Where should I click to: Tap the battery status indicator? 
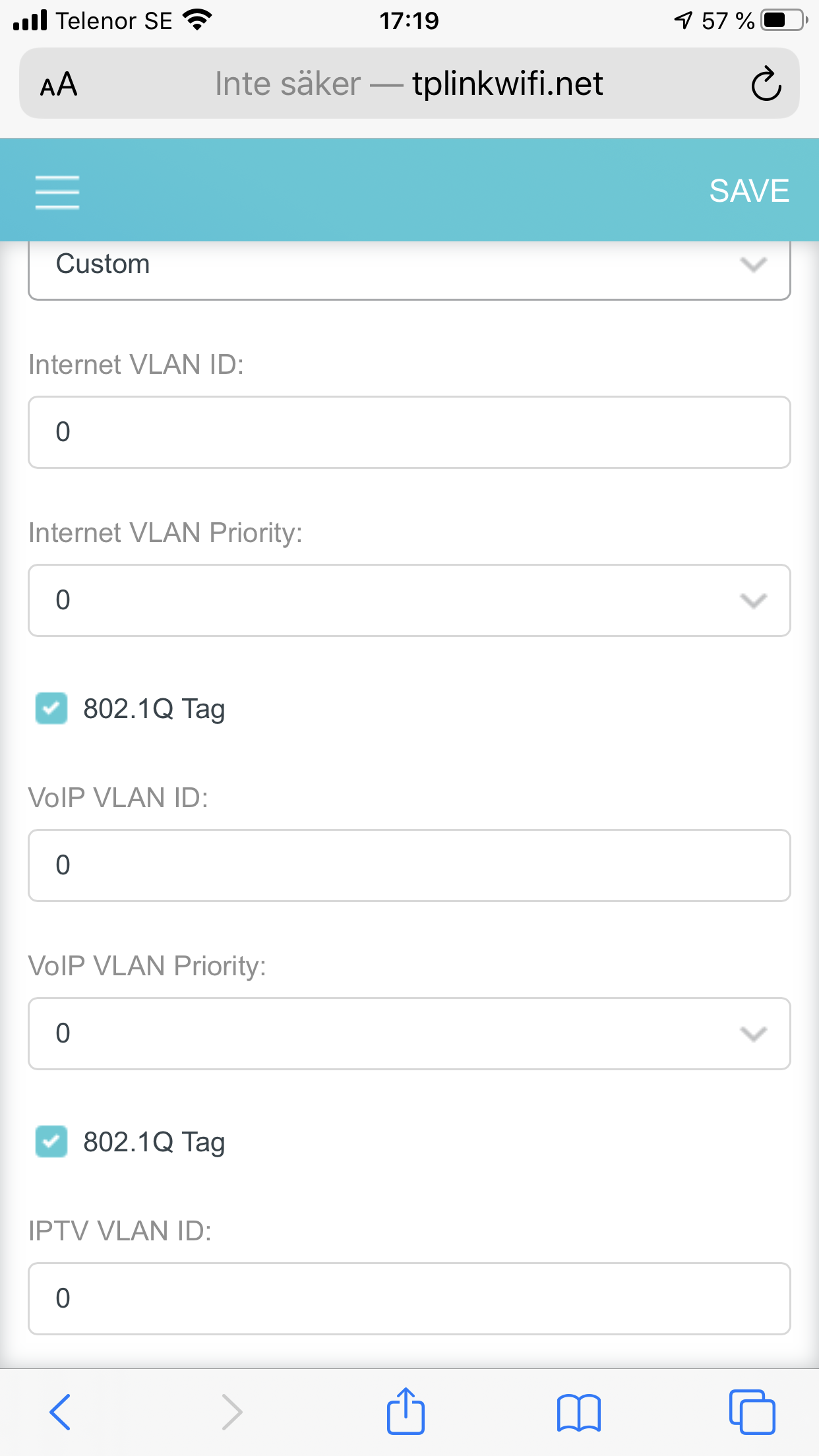pos(784,20)
